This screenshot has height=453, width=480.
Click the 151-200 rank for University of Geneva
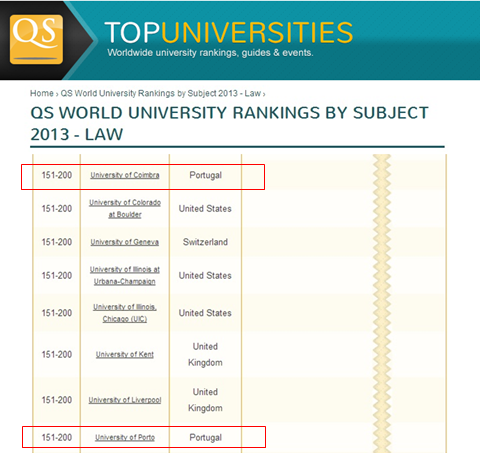click(x=57, y=242)
